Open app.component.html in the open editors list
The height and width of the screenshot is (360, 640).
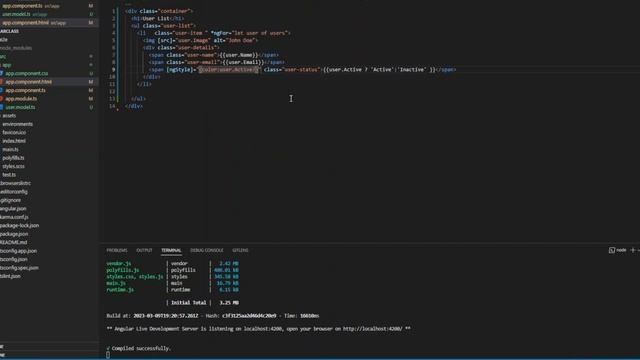[x=25, y=23]
